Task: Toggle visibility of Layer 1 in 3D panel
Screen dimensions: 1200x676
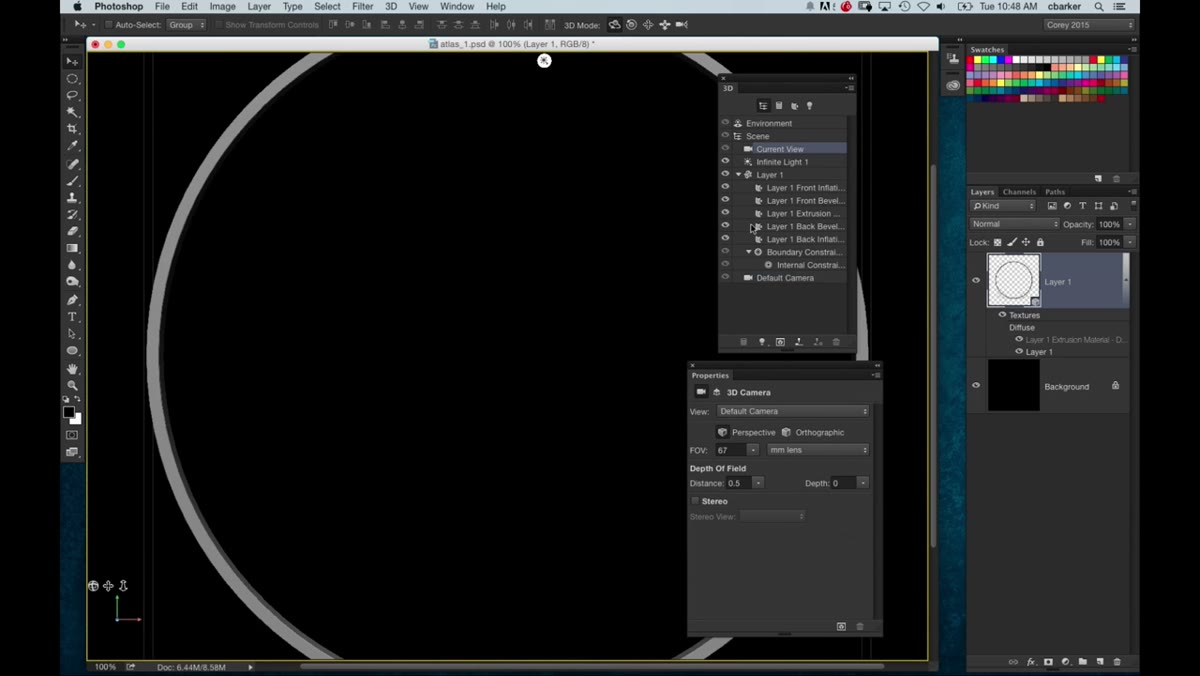Action: point(726,174)
